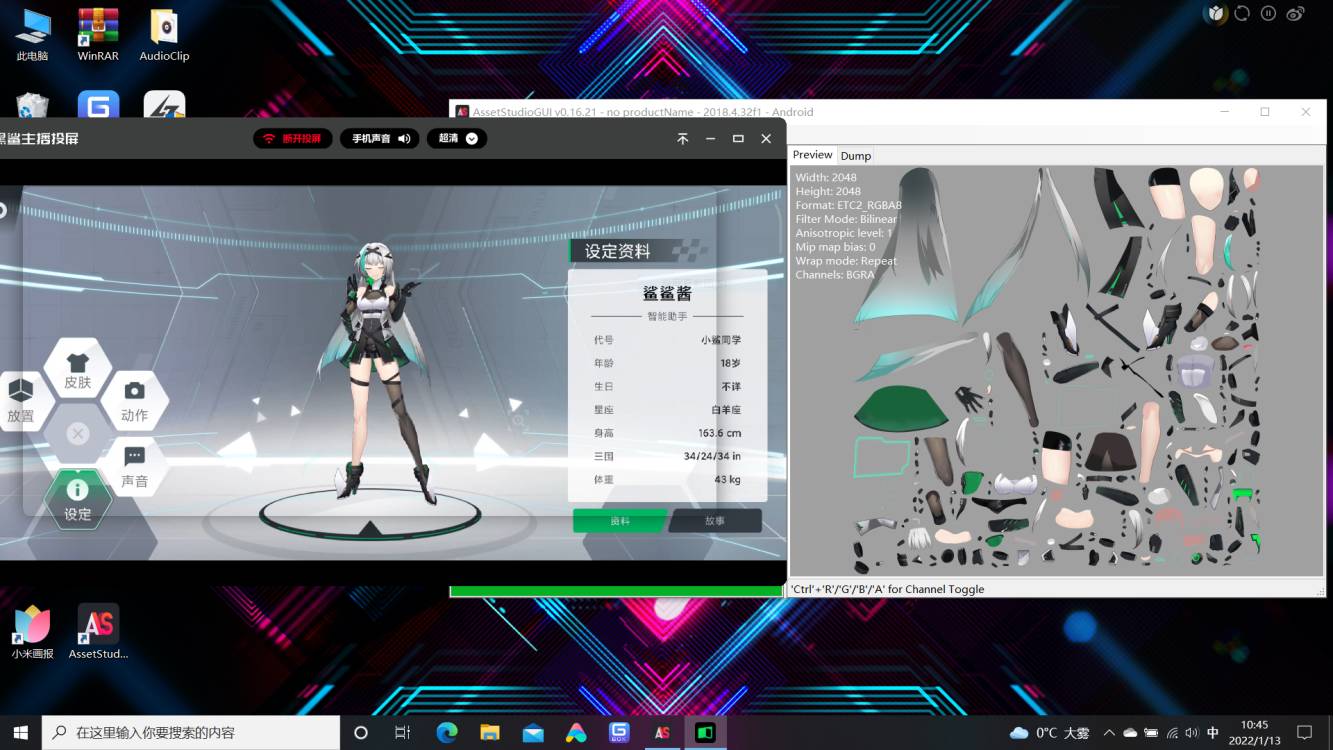Click the 'Width: 2048' text
The width and height of the screenshot is (1333, 750).
click(826, 177)
